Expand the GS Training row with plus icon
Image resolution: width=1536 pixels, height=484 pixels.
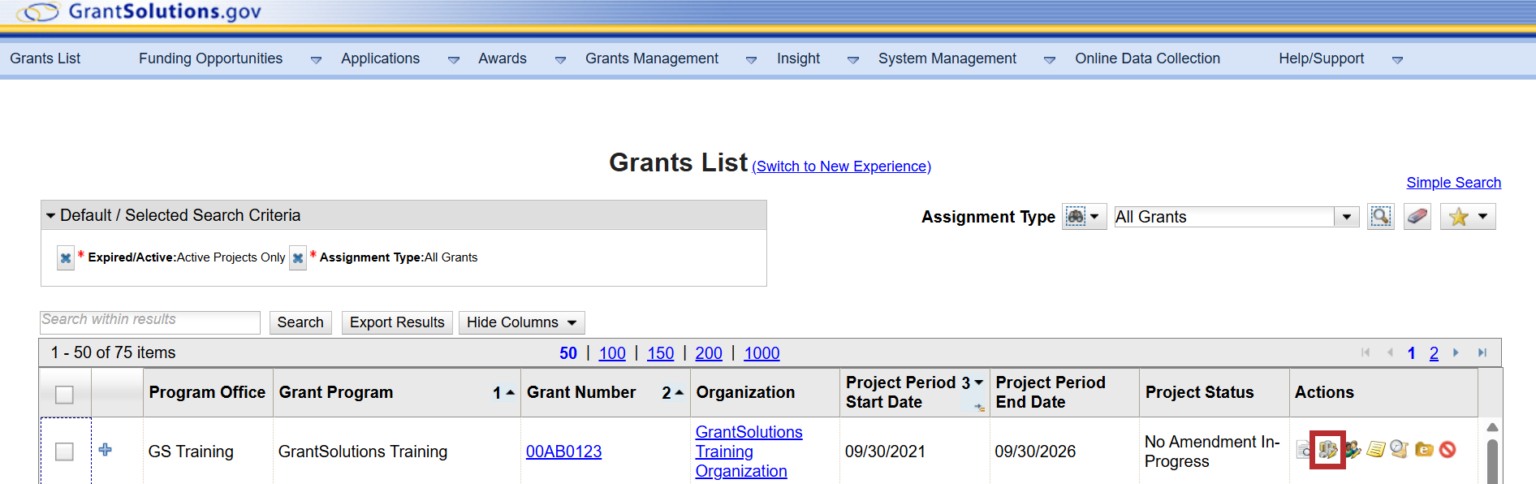coord(105,450)
